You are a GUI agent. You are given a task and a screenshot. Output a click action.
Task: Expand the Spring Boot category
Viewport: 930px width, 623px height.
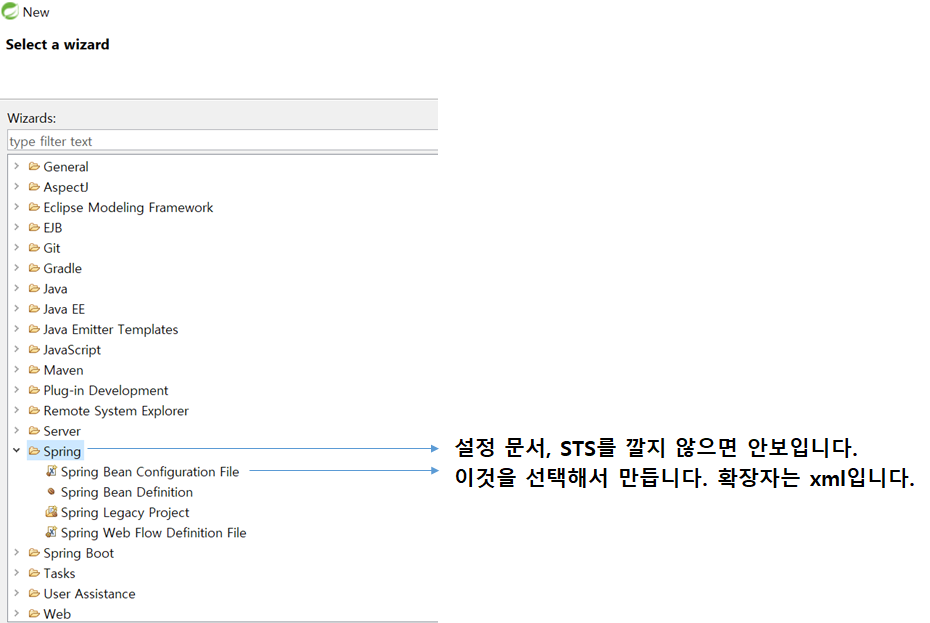tap(17, 553)
